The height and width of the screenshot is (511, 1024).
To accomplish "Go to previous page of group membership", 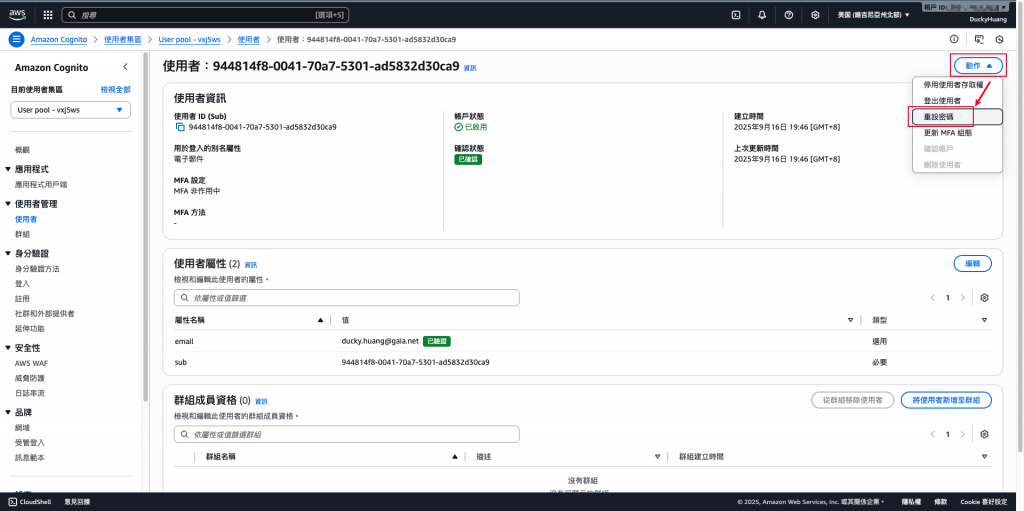I will coord(933,435).
